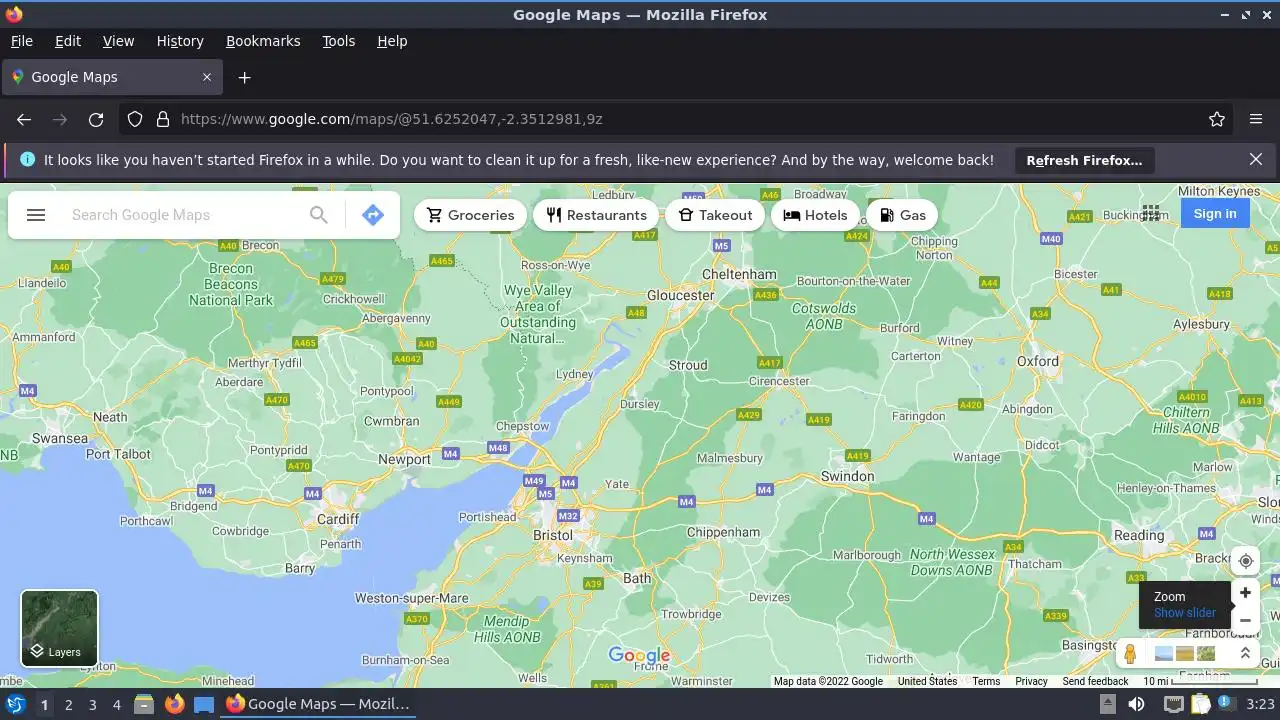Open the Privacy link
The height and width of the screenshot is (720, 1280).
point(1031,681)
